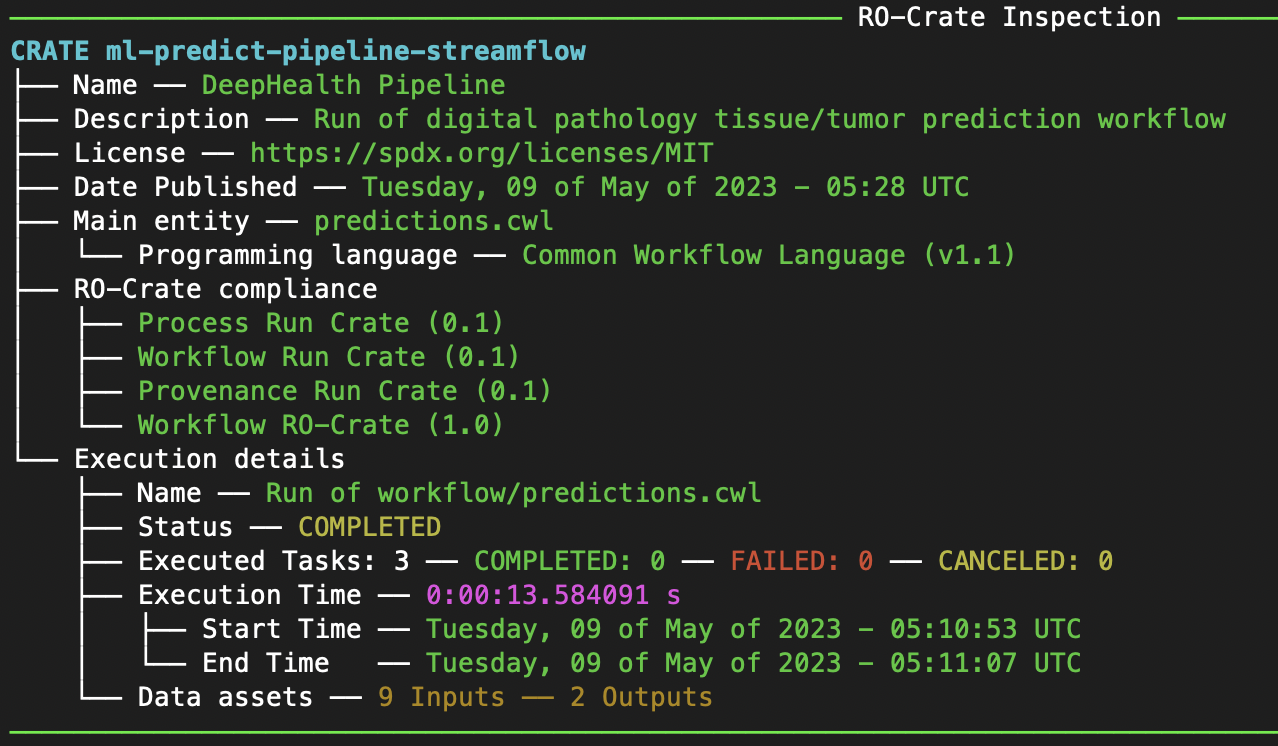
Task: Click the 'Description' label
Action: (162, 119)
